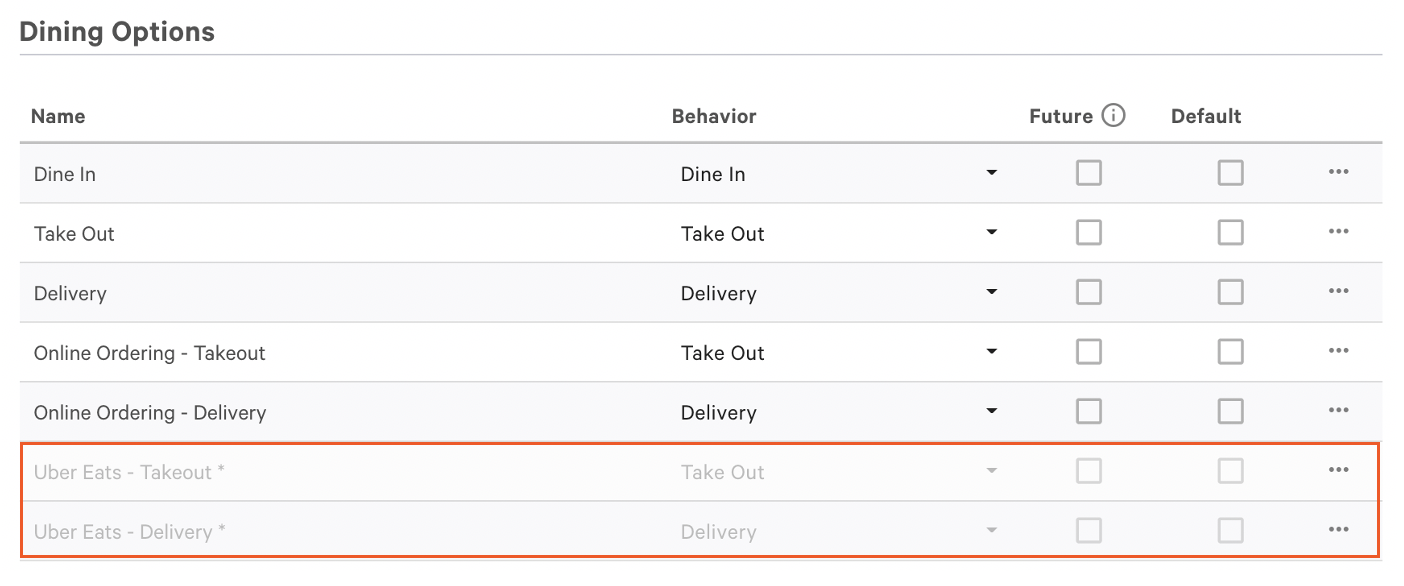1404x586 pixels.
Task: Open the ellipsis menu for Take Out row
Action: 1338,232
